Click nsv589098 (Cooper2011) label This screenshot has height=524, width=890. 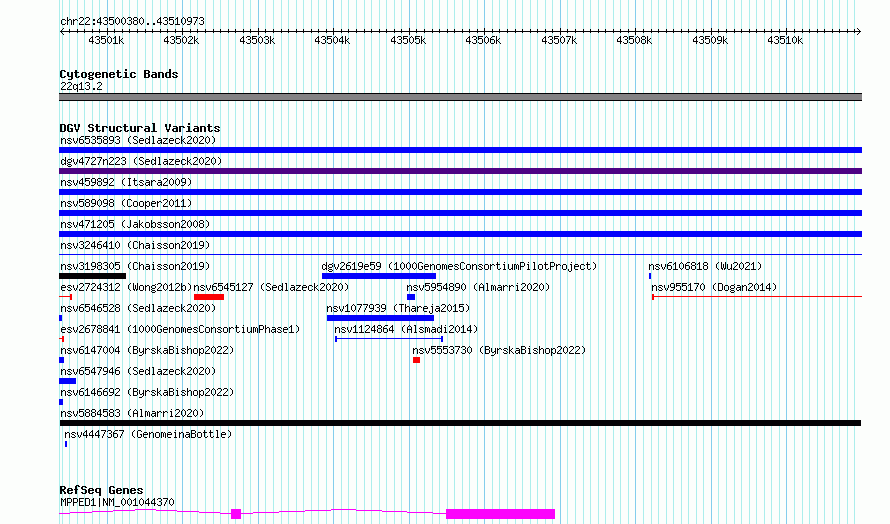[x=126, y=203]
